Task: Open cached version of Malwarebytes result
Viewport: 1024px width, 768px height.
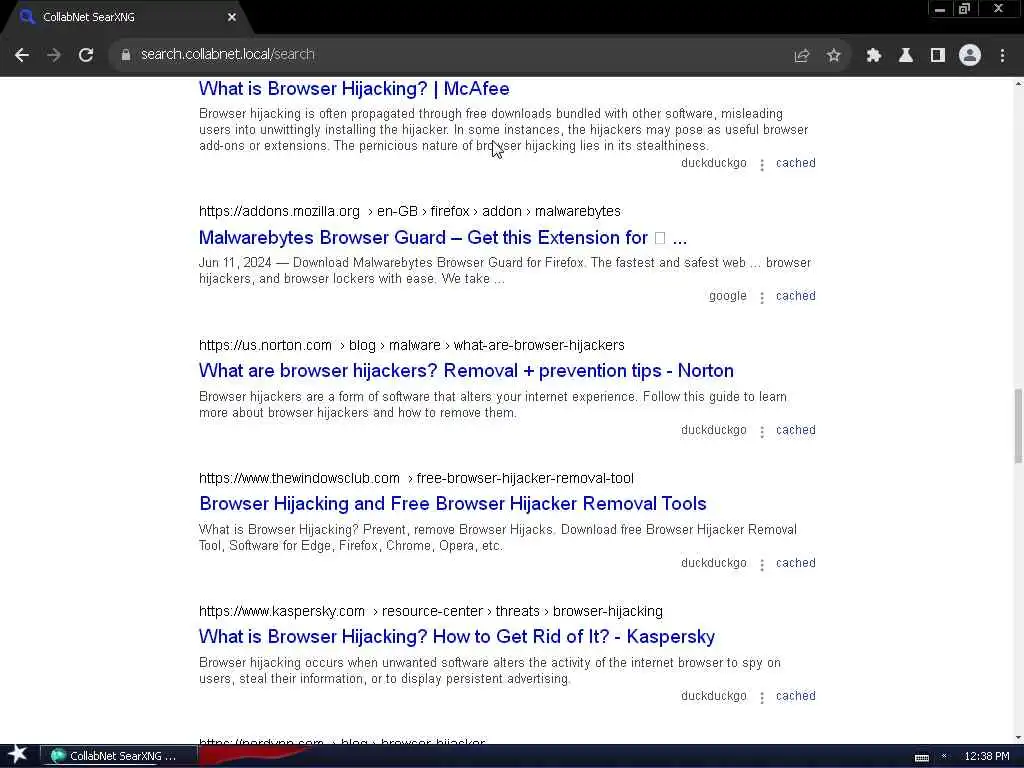Action: click(x=795, y=296)
